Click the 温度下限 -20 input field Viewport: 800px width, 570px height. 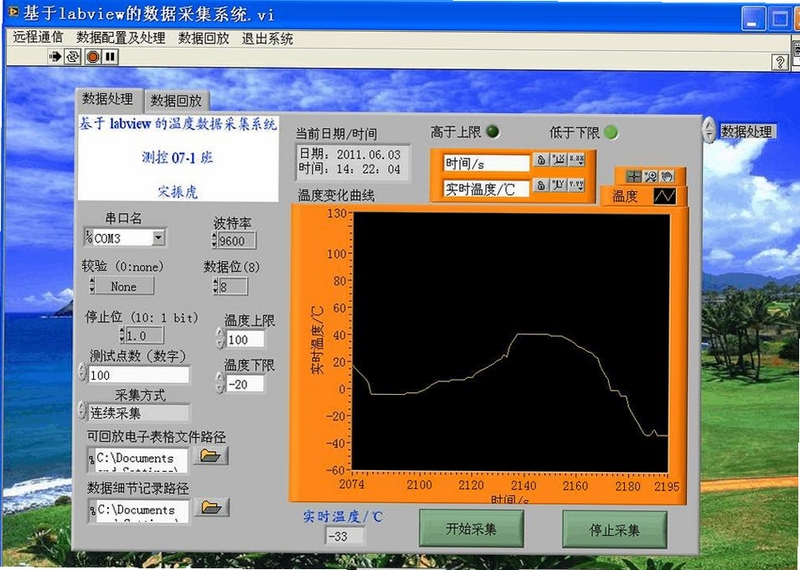point(244,384)
